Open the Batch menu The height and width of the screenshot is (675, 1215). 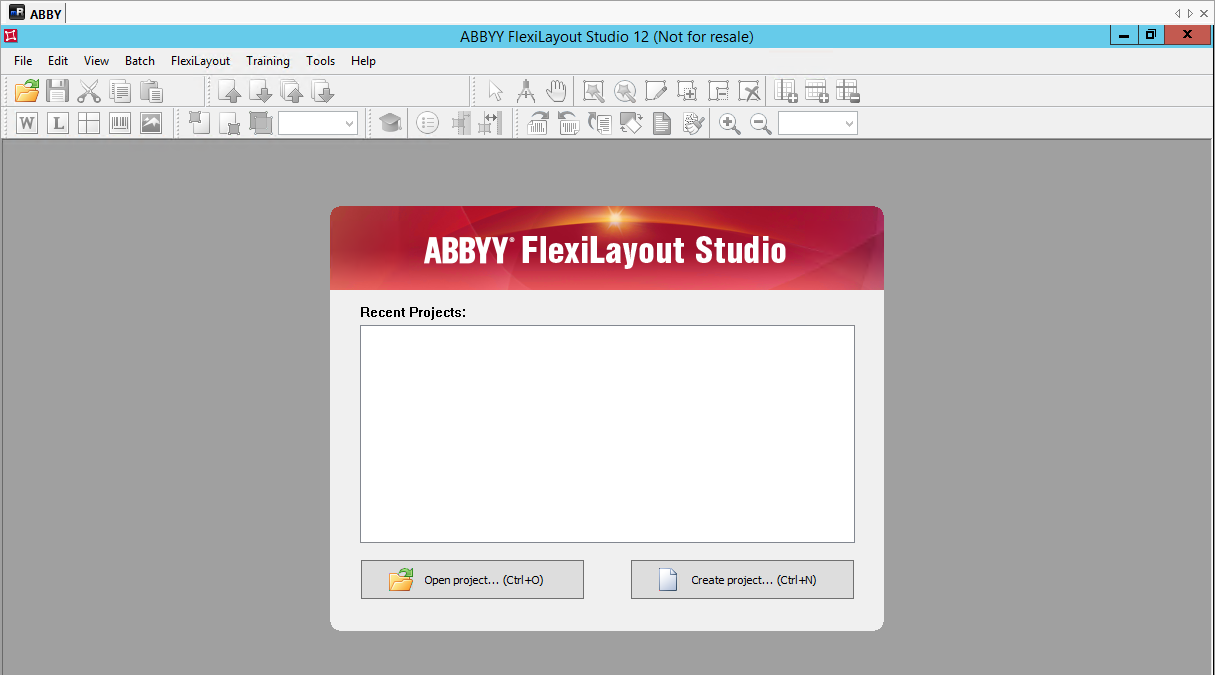(x=140, y=61)
